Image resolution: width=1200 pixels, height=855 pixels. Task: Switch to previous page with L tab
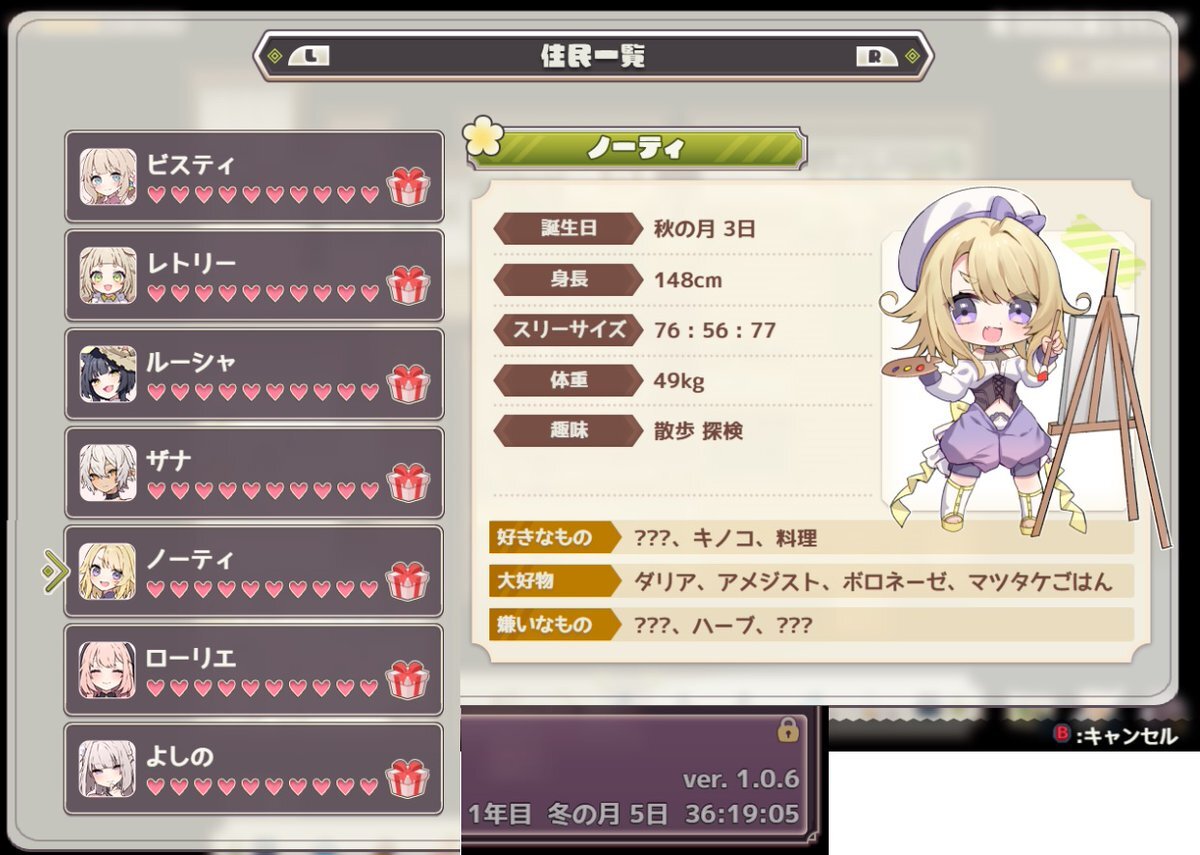pos(308,56)
